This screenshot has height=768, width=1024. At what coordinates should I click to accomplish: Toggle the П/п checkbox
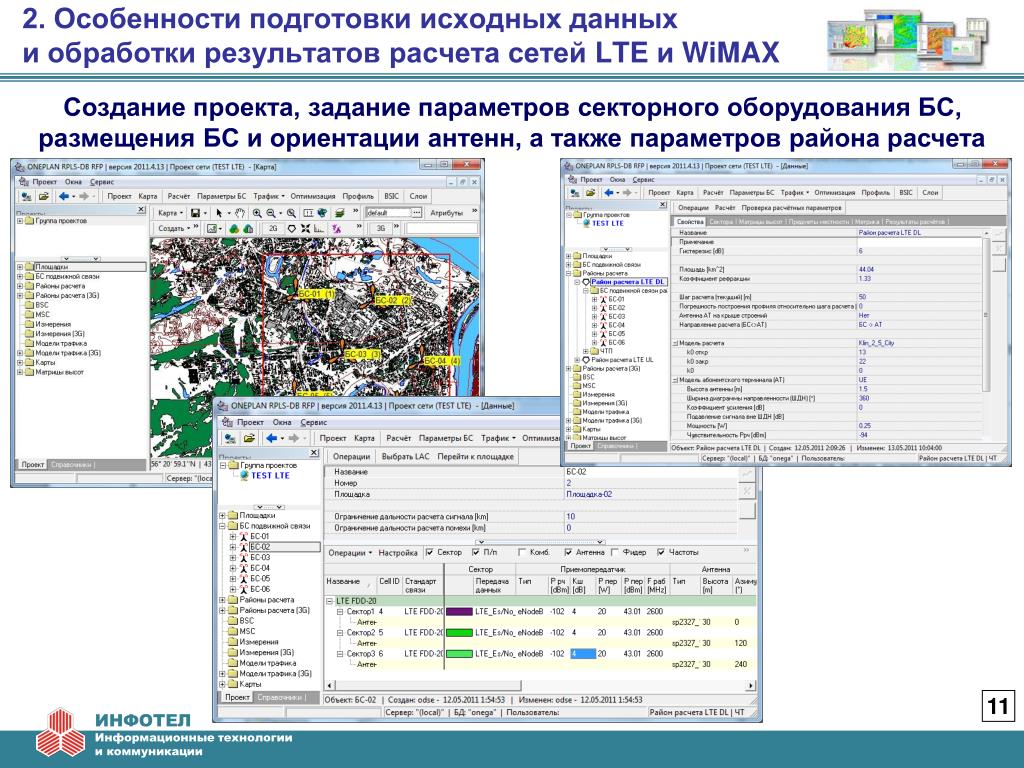[x=476, y=552]
